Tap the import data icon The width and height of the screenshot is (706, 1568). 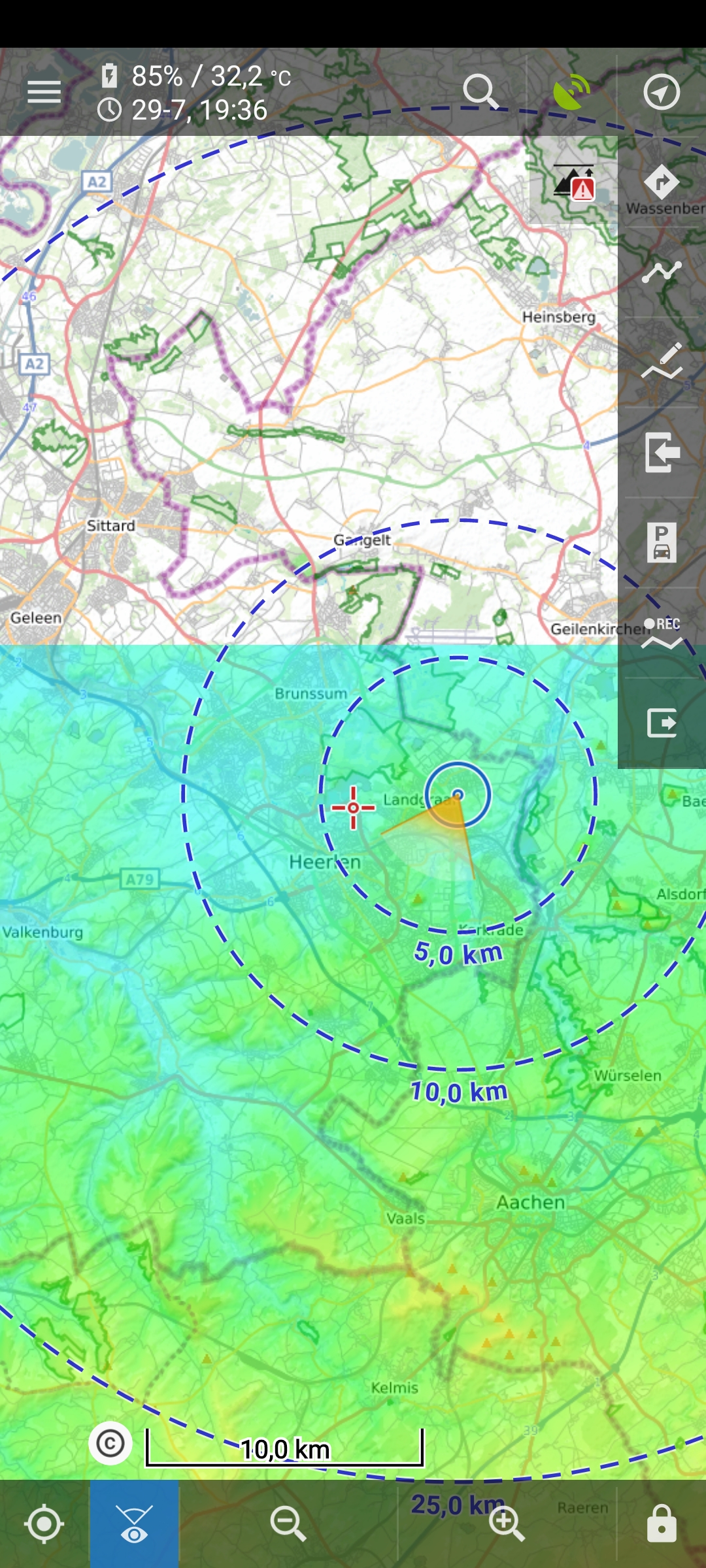662,452
